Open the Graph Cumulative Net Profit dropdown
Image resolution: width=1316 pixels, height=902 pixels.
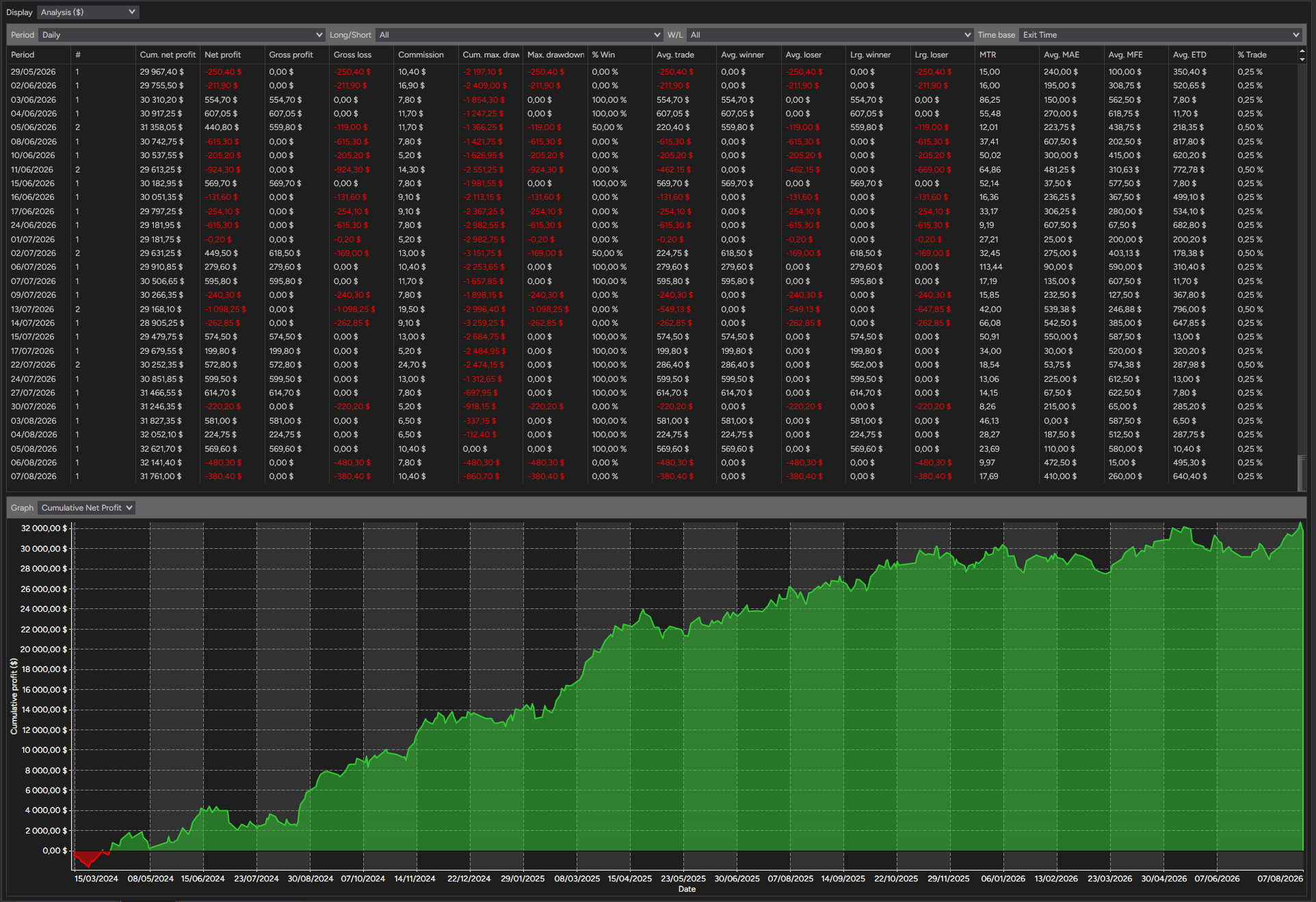click(x=86, y=508)
